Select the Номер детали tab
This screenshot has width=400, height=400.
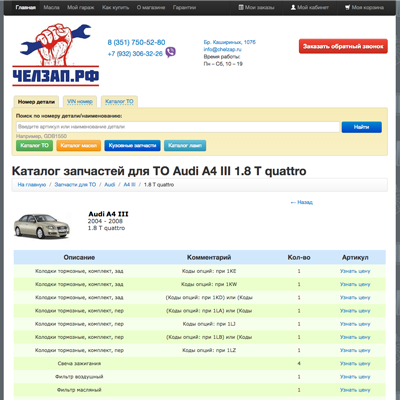click(x=36, y=102)
